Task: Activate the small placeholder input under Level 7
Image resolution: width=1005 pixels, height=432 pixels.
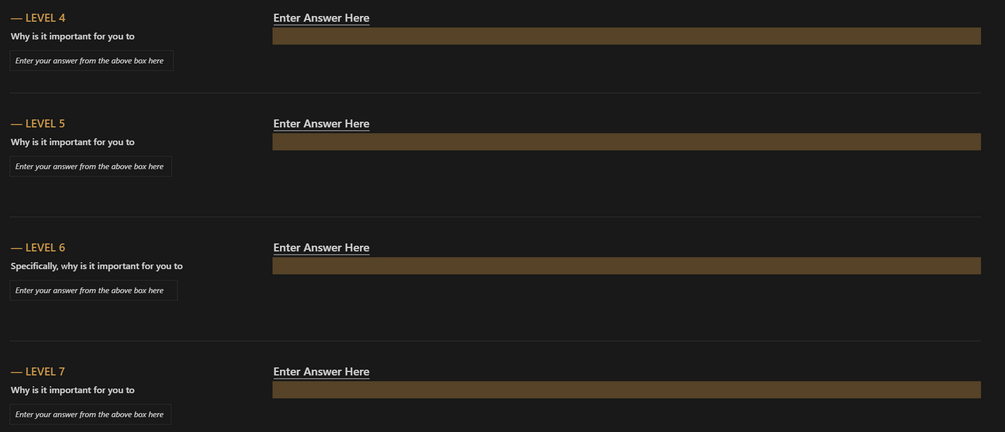Action: [x=90, y=415]
